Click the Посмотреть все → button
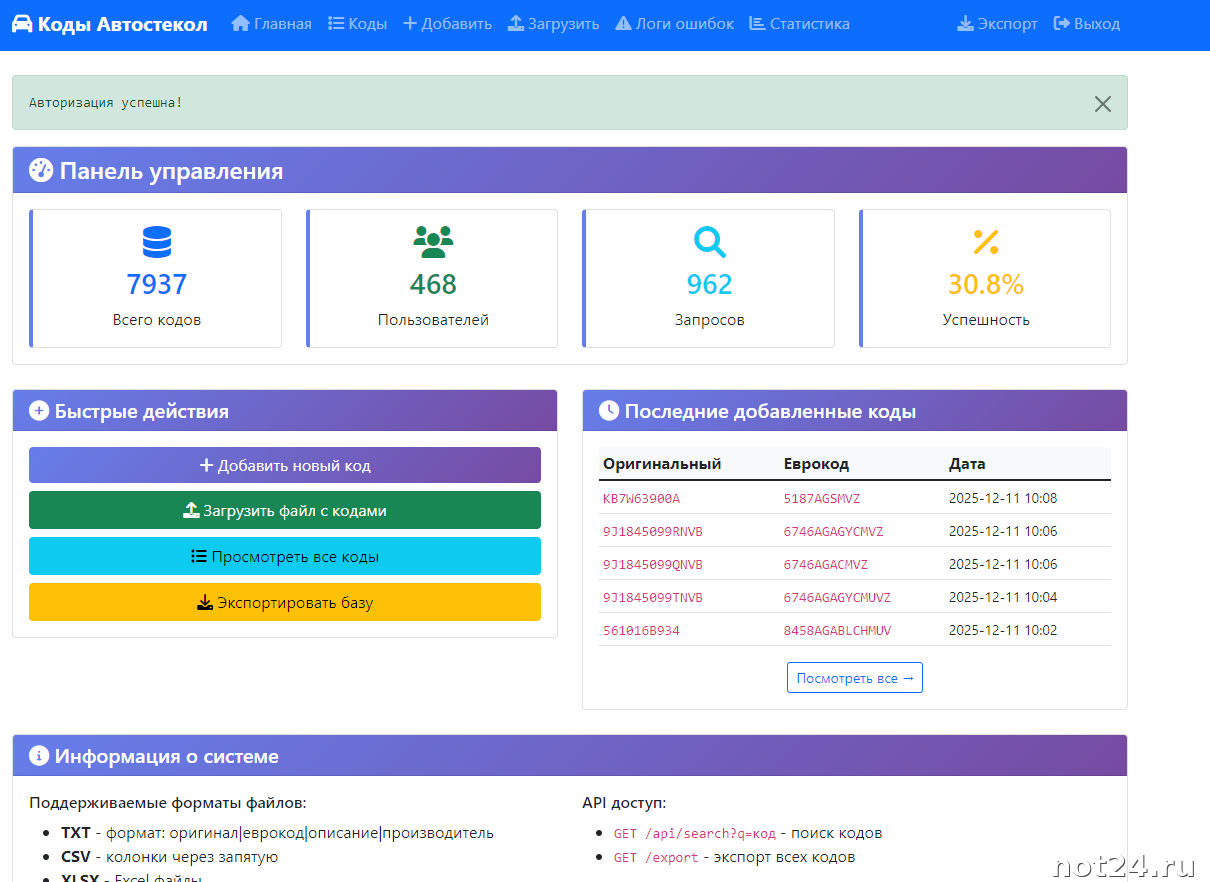The image size is (1210, 882). 855,677
